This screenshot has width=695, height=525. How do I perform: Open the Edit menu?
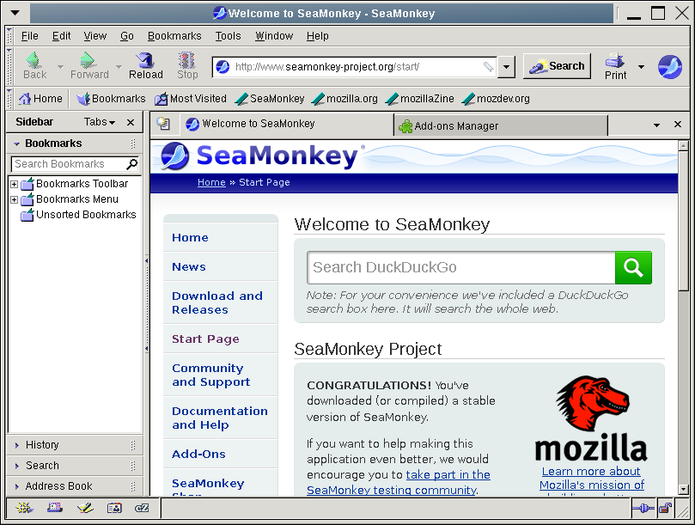61,36
